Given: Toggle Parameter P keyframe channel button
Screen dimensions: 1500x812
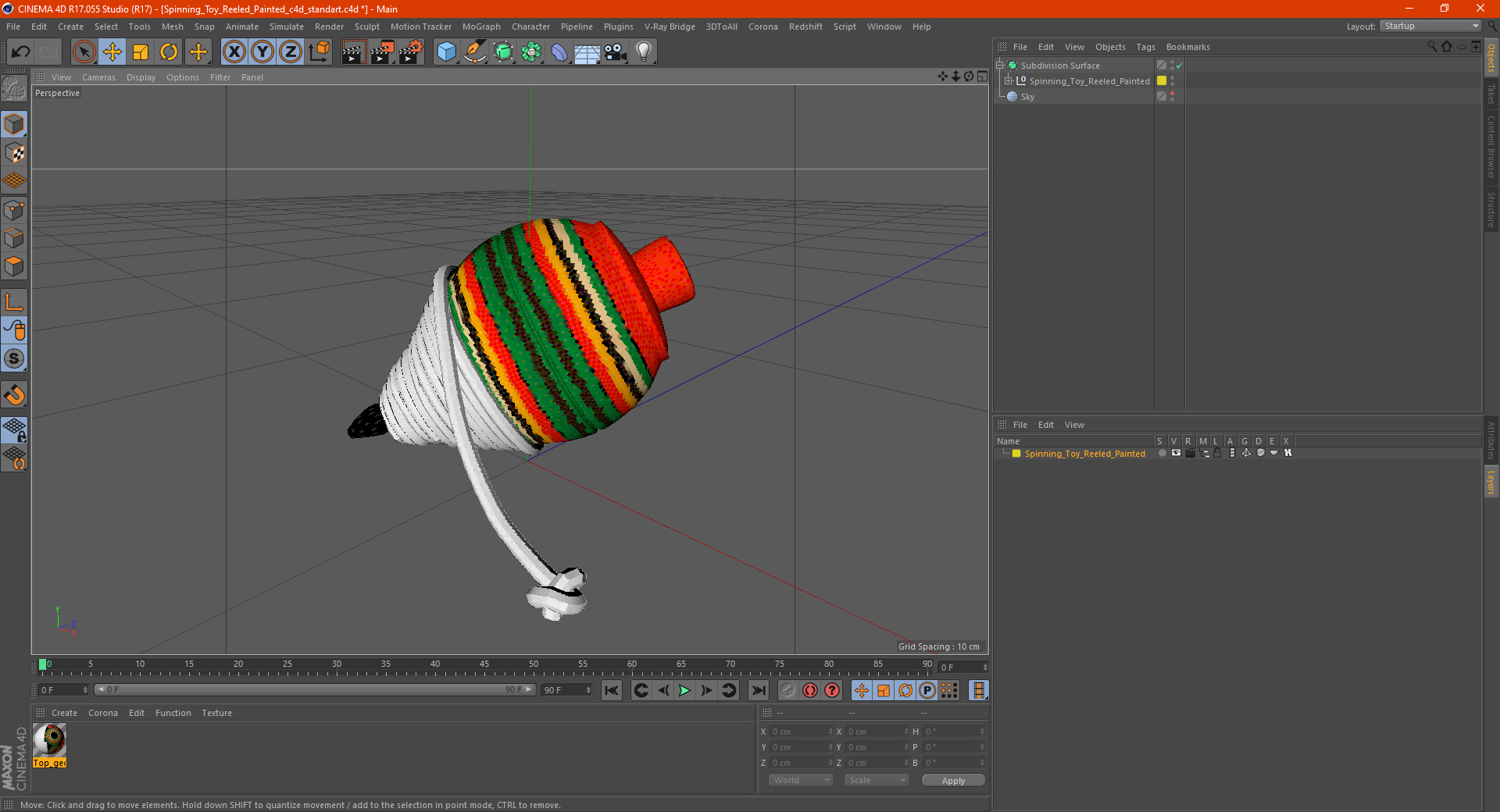Looking at the screenshot, I should 927,690.
